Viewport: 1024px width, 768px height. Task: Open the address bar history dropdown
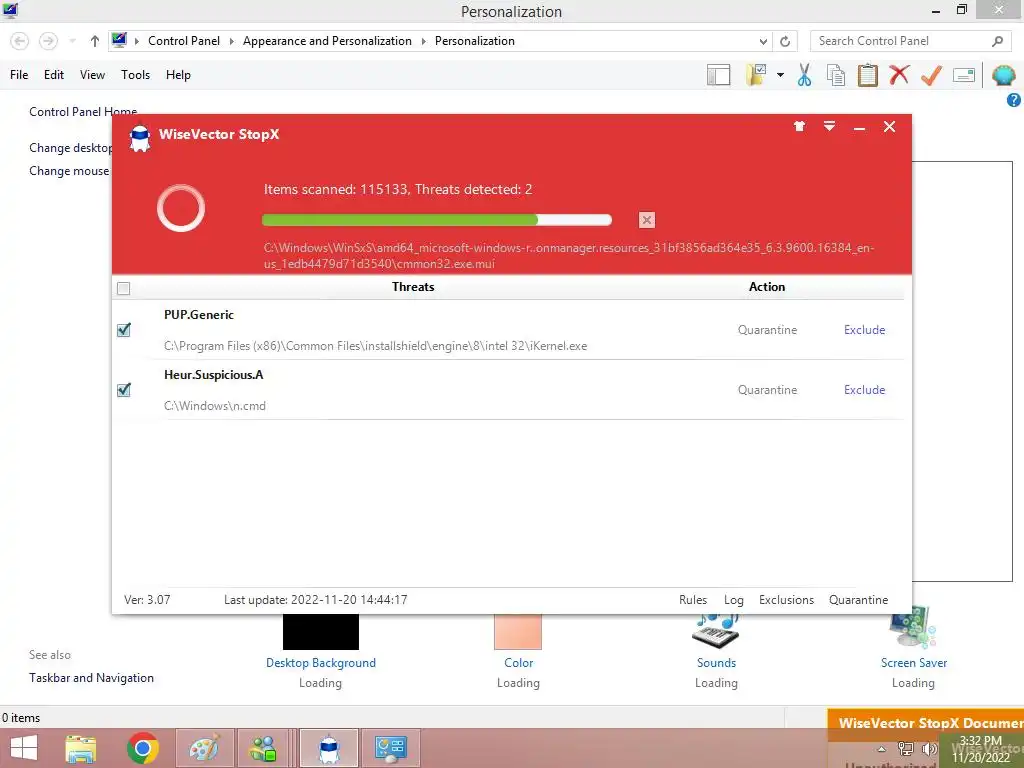tap(763, 41)
